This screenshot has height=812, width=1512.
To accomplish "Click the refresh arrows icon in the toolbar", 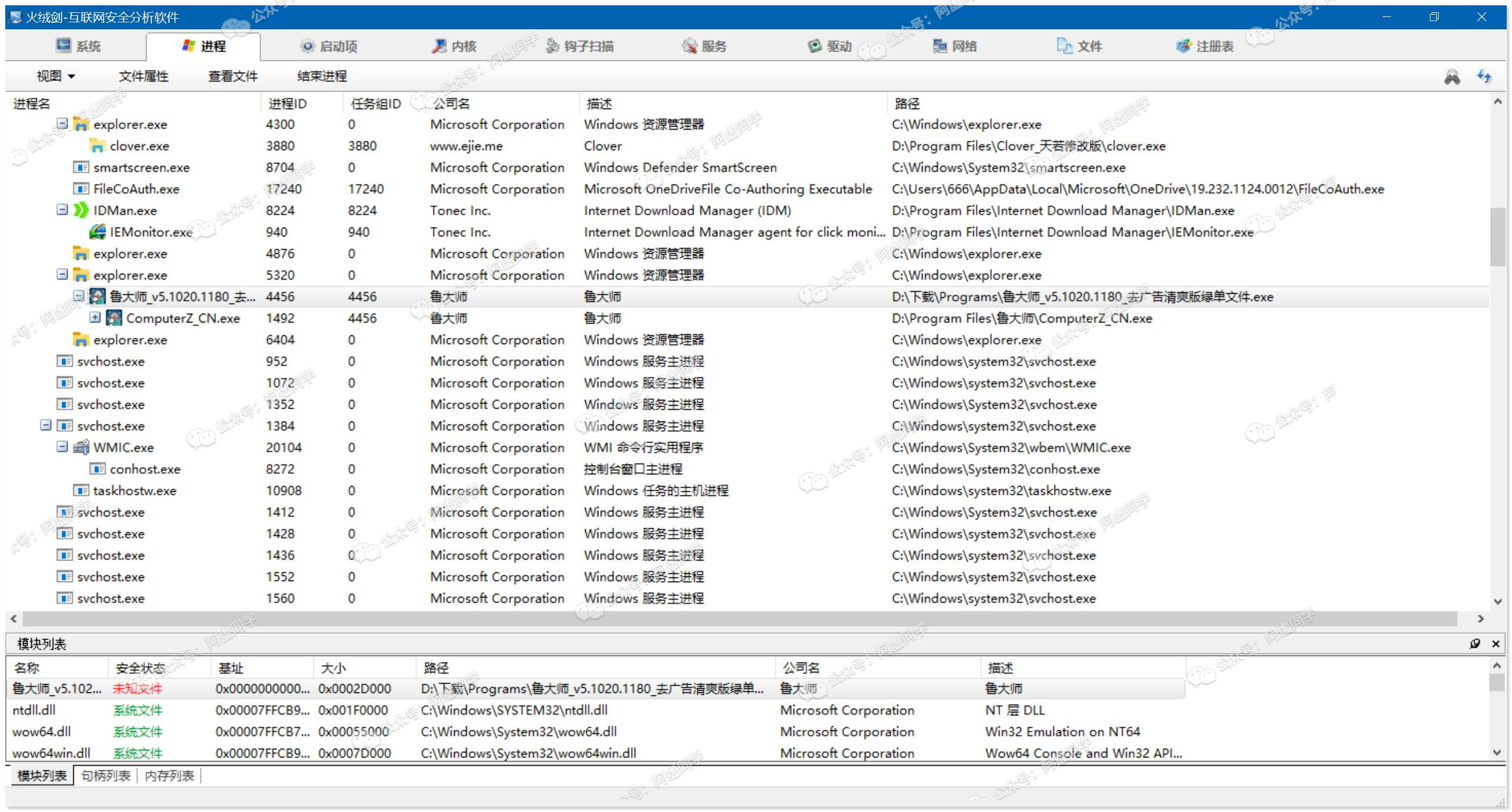I will click(x=1484, y=76).
